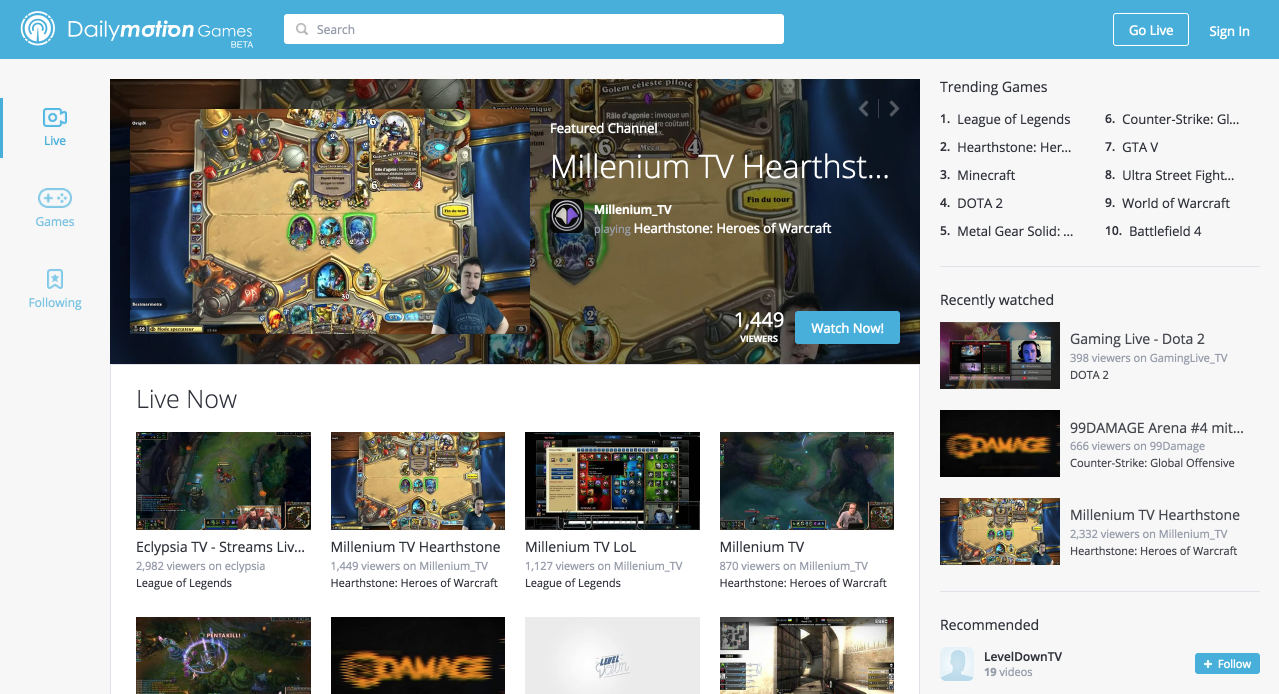Click the featured title Millenium TV Hearthst…

tap(720, 167)
